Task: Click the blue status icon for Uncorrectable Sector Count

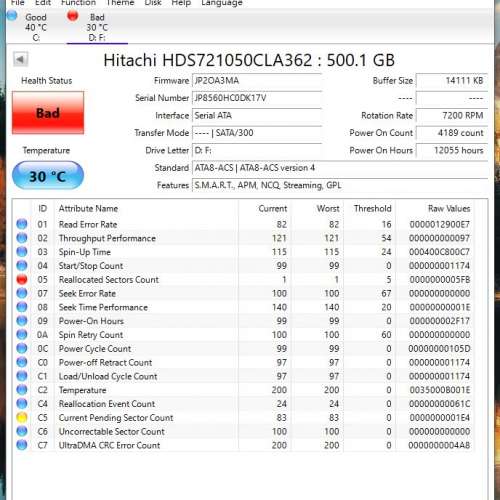Action: [x=22, y=431]
